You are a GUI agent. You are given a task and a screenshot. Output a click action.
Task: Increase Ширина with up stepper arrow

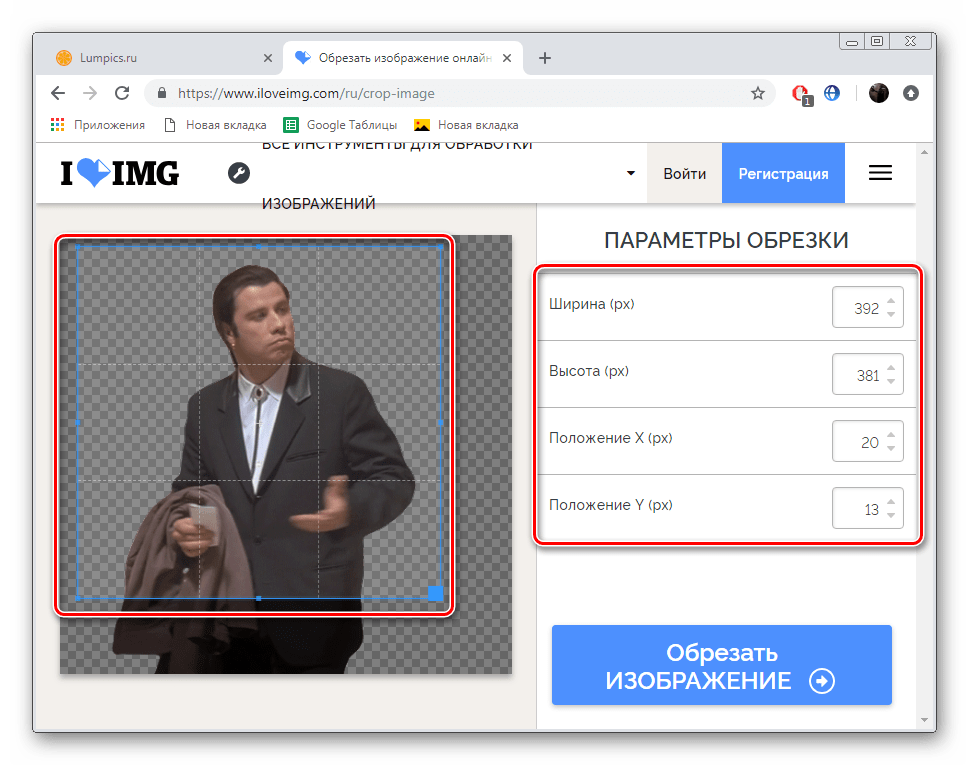[x=891, y=301]
